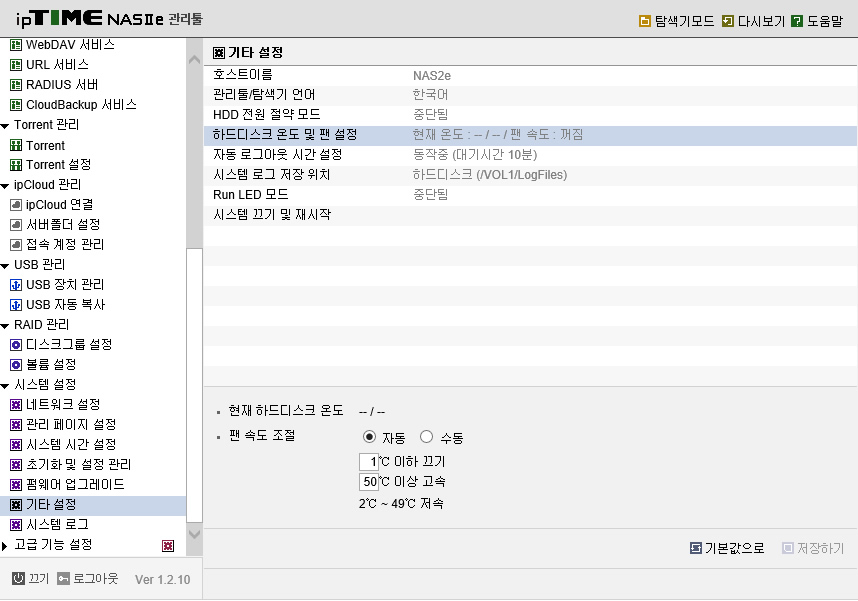Select the 수동 fan speed radio button
Screen dimensions: 858x601
[x=426, y=437]
